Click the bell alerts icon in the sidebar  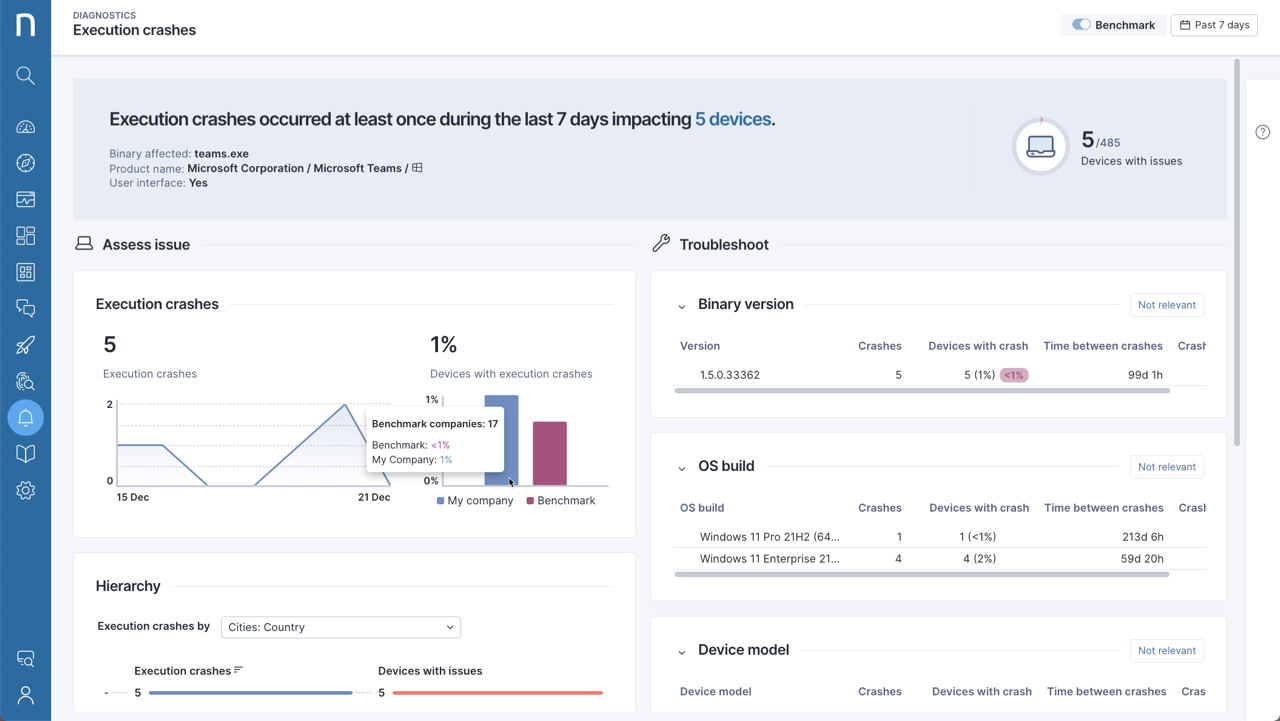(26, 418)
